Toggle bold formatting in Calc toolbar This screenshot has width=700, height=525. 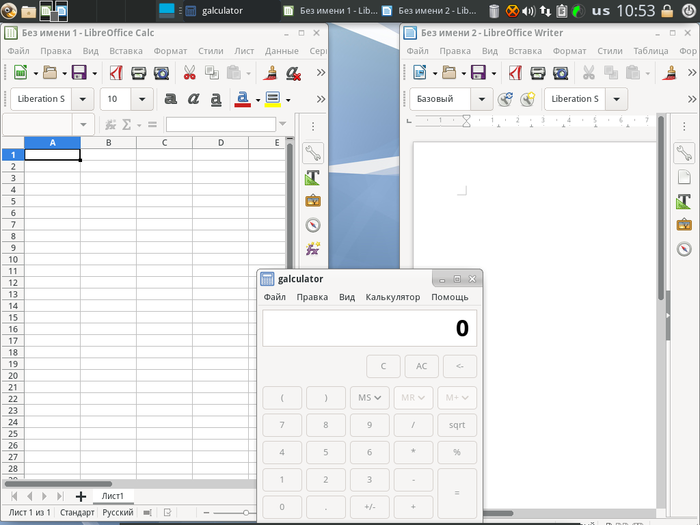pos(170,99)
